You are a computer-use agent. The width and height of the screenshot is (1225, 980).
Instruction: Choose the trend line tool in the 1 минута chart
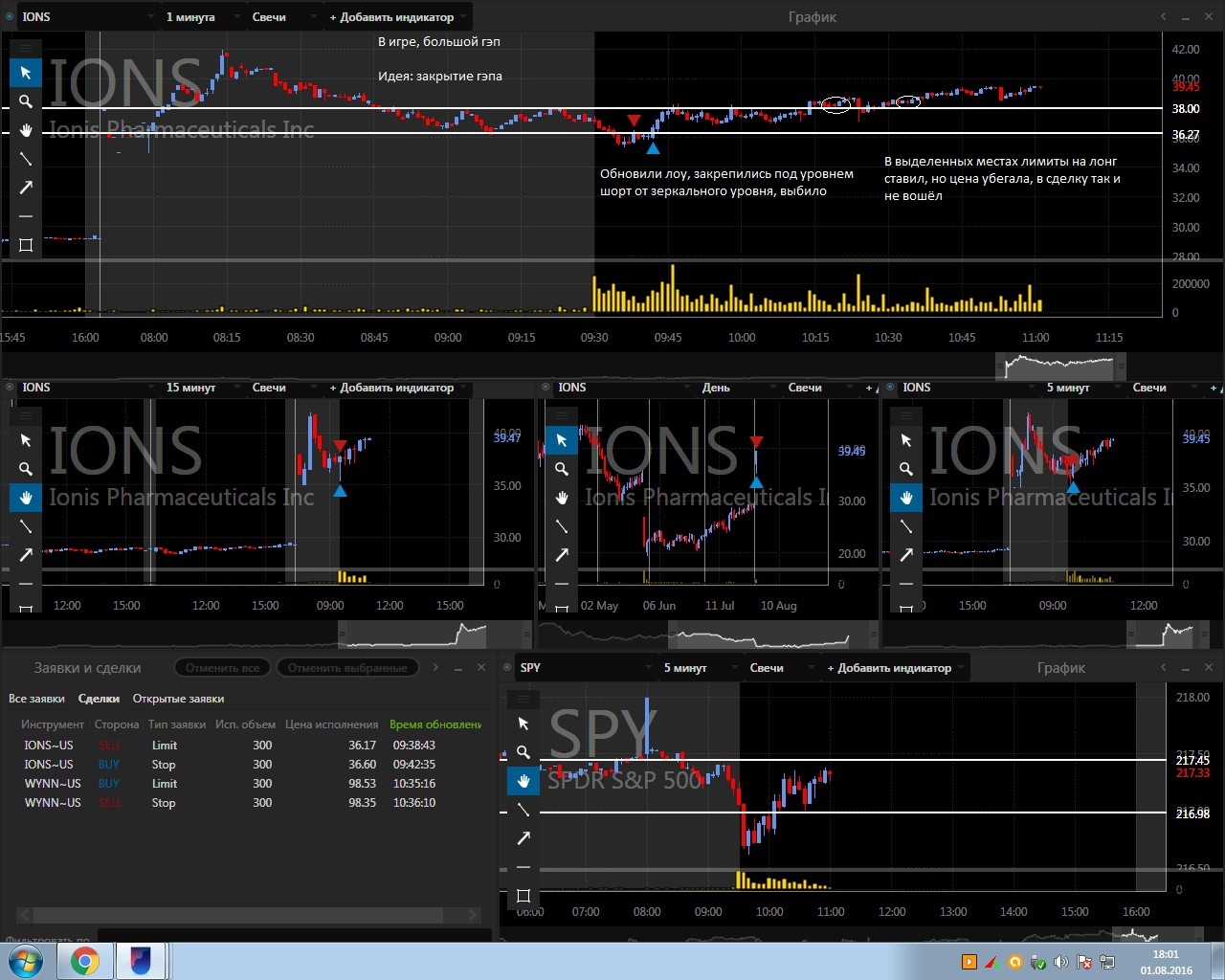26,159
